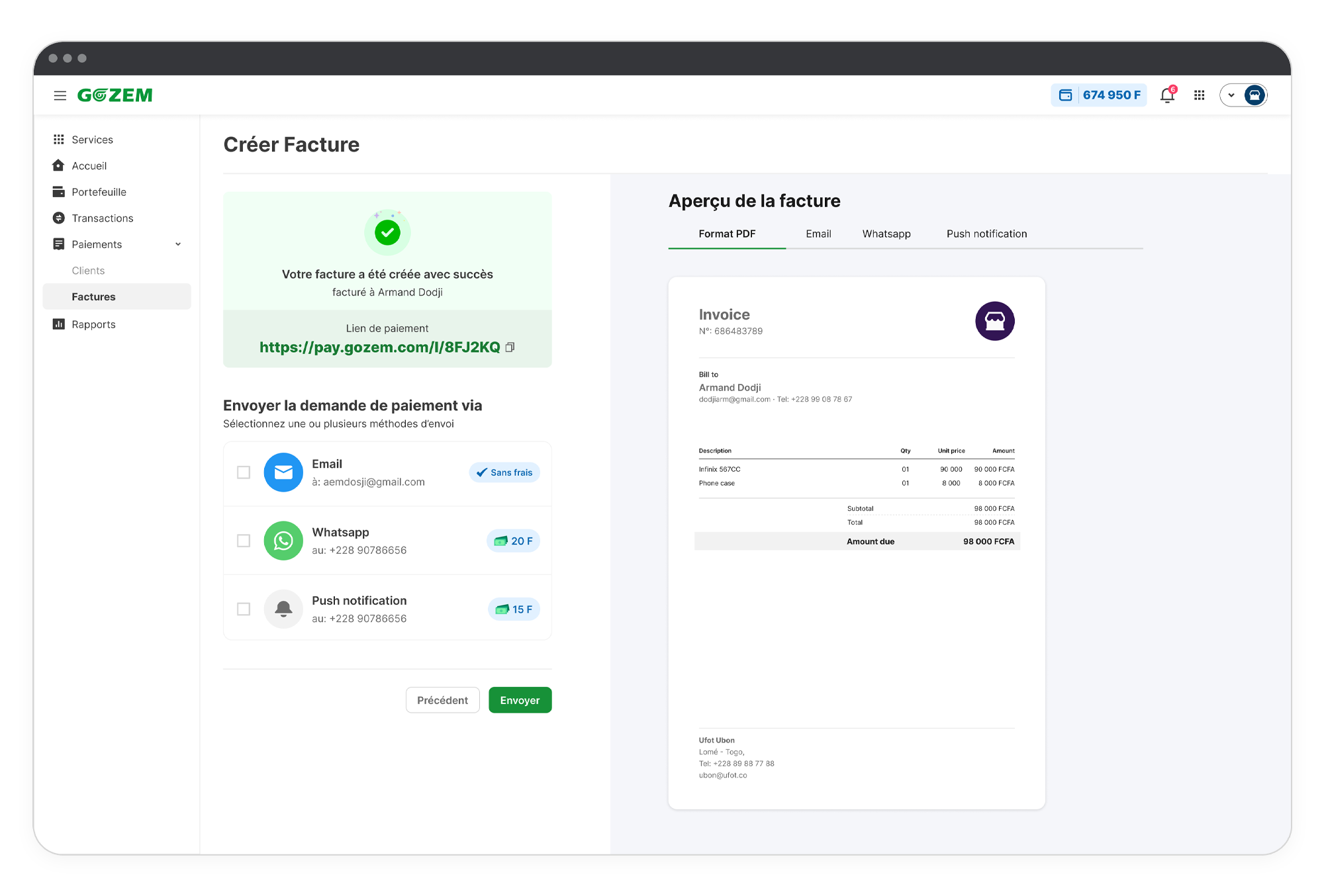This screenshot has width=1324, height=896.
Task: Switch to the Whatsapp preview tab
Action: [886, 234]
